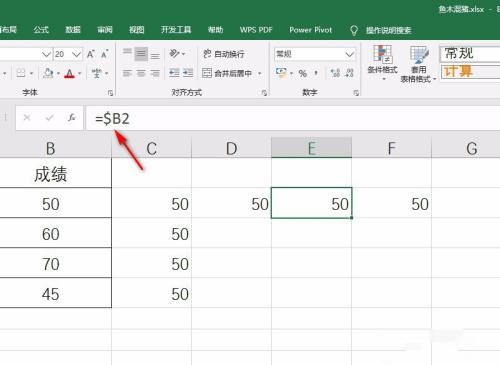
Task: Select column header G
Action: [466, 148]
